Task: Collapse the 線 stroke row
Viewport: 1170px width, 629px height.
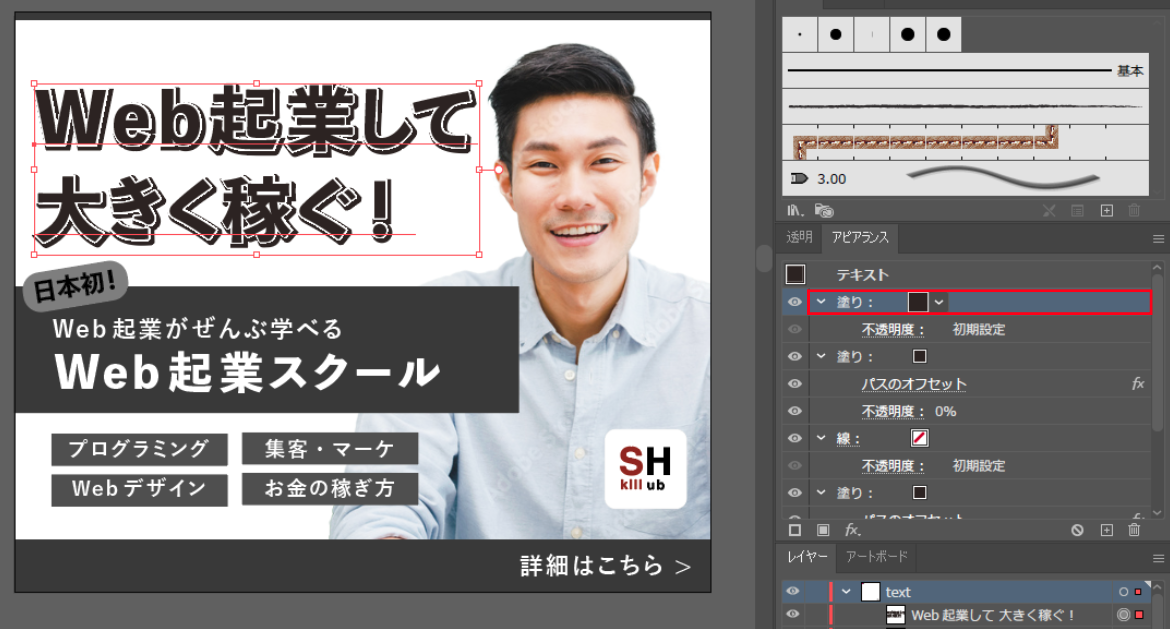Action: tap(822, 438)
